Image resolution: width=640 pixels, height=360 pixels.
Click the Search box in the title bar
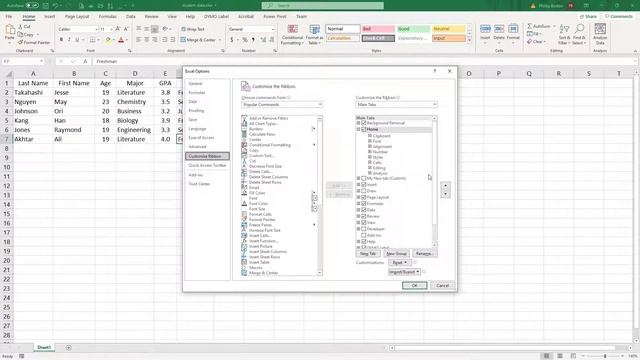[322, 5]
